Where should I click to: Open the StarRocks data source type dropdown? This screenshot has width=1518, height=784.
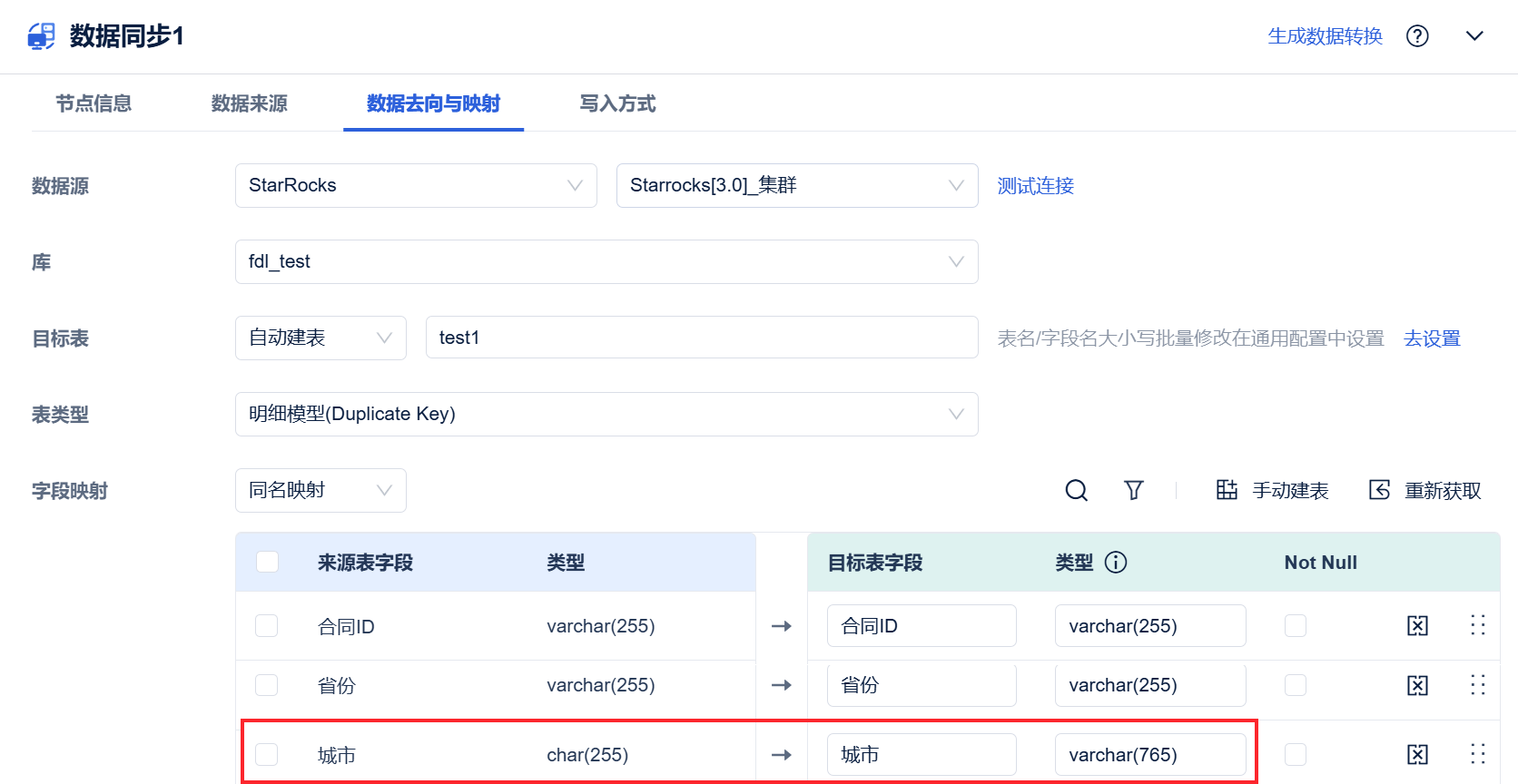pos(416,185)
